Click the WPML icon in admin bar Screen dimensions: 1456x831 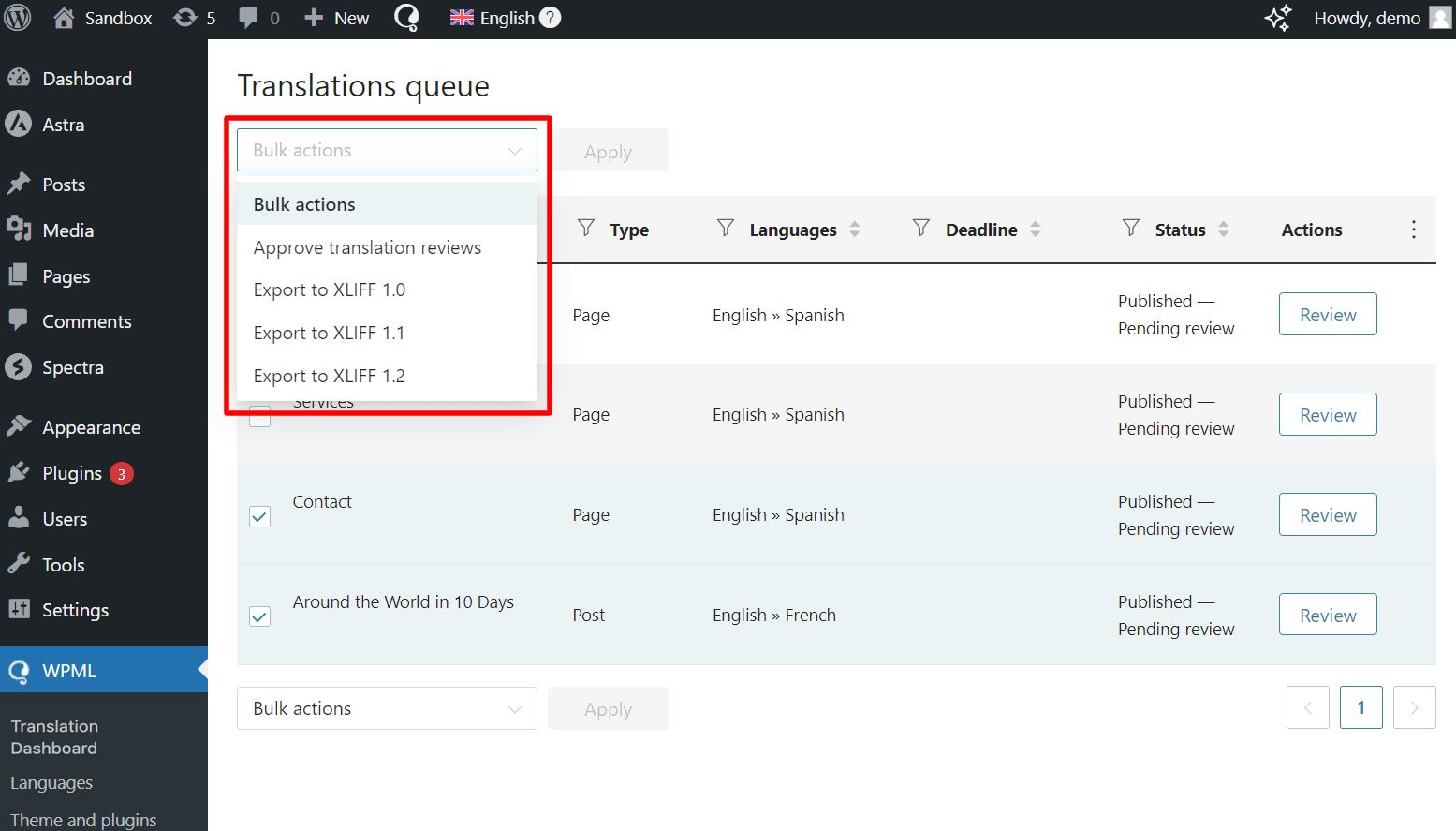pyautogui.click(x=406, y=18)
